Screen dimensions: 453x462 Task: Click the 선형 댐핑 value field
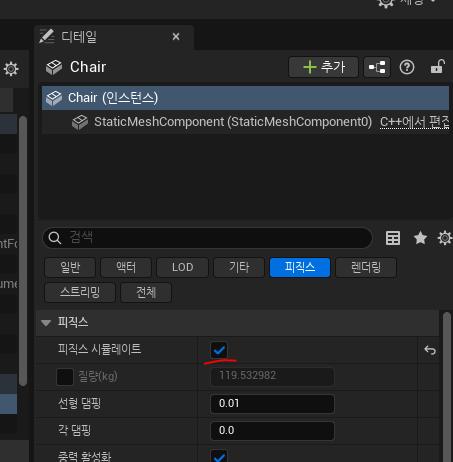pyautogui.click(x=272, y=404)
